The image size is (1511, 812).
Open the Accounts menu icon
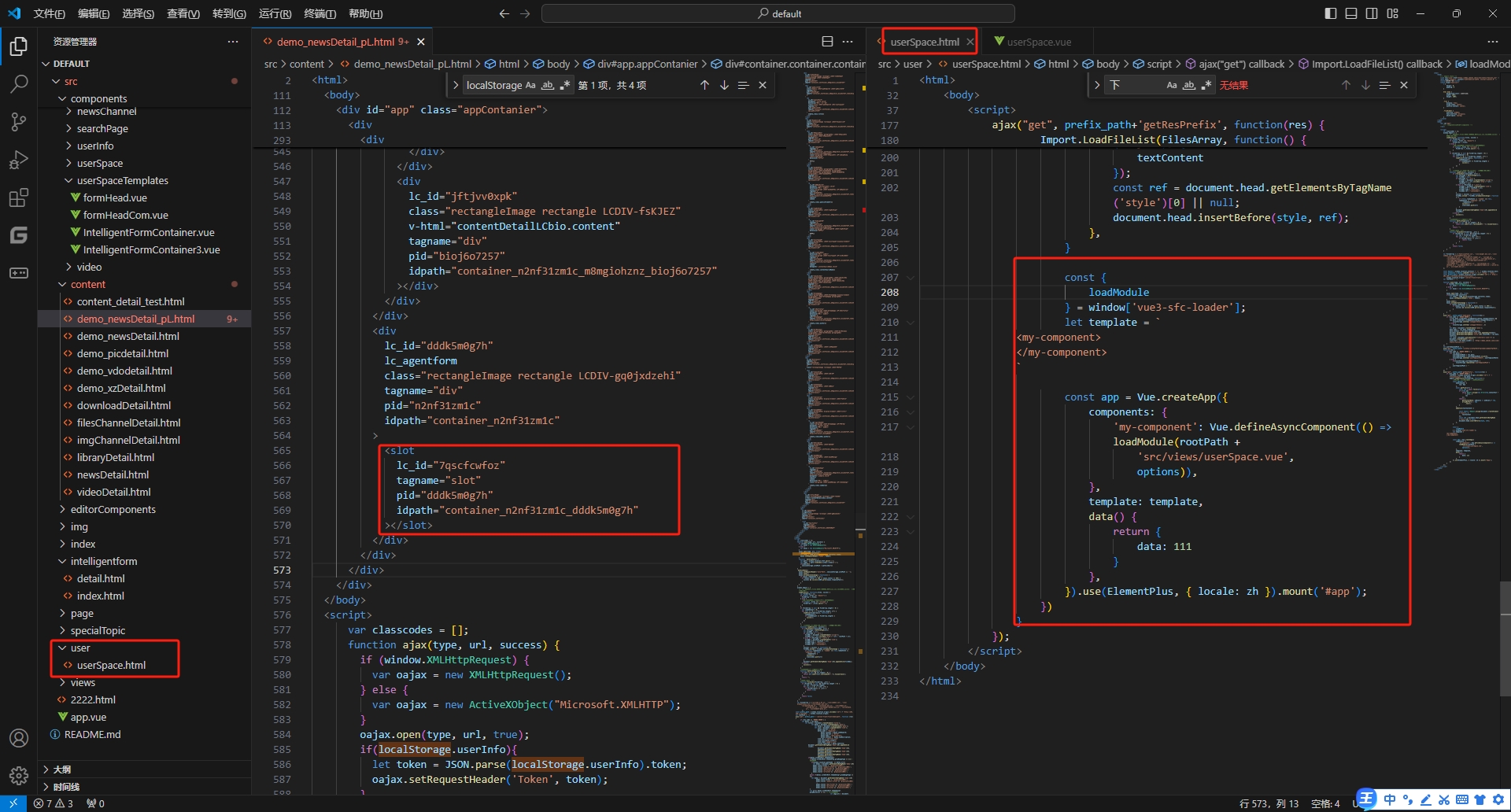(19, 738)
